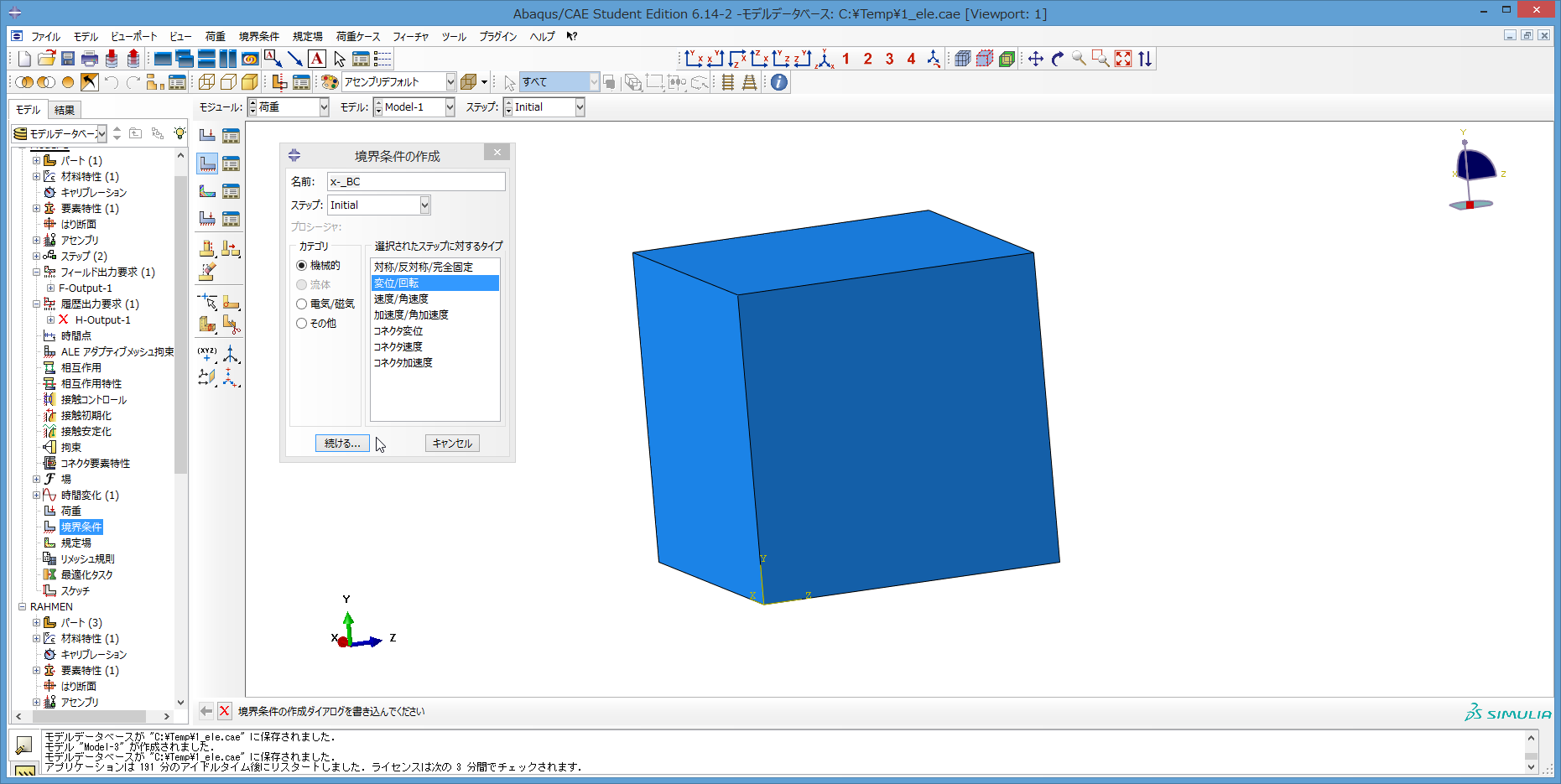Open the ファイル menu
1561x784 pixels.
tap(45, 36)
